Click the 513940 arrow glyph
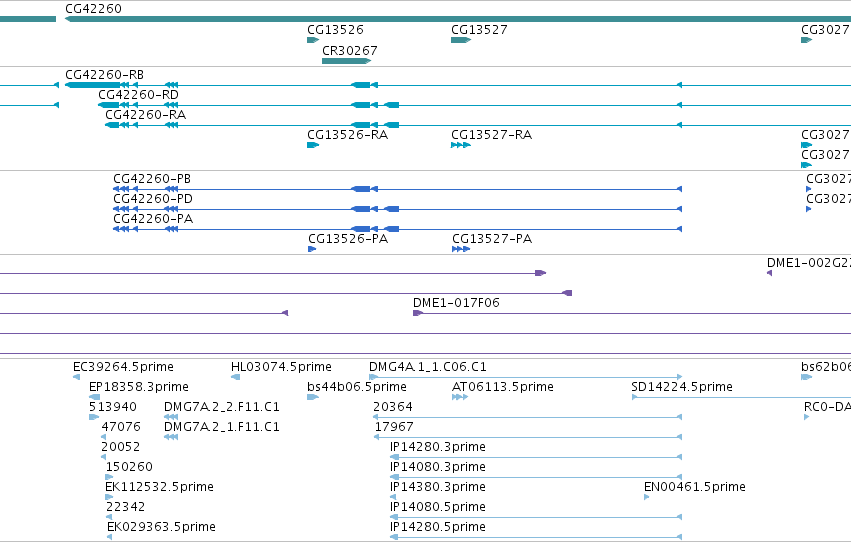The width and height of the screenshot is (851, 542). (x=94, y=417)
